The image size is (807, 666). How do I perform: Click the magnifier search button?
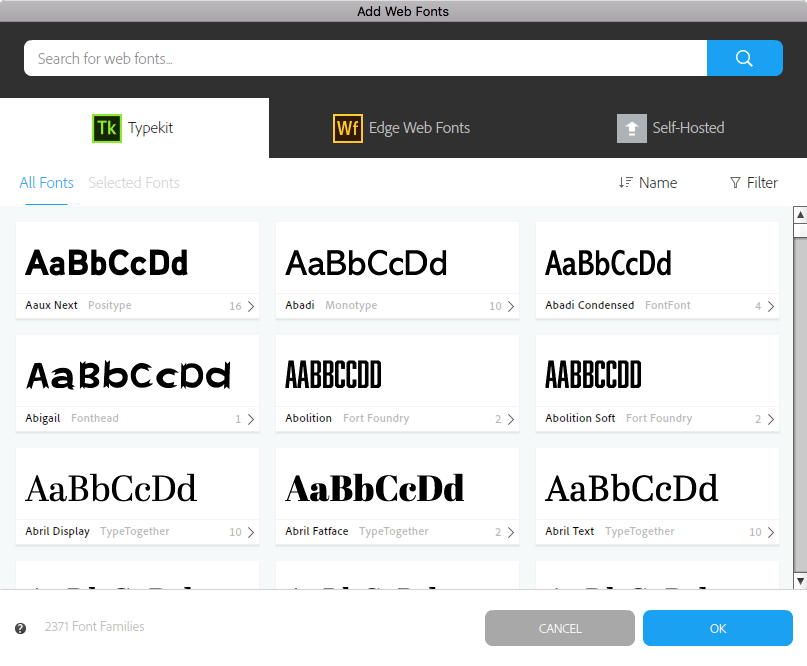click(x=744, y=58)
